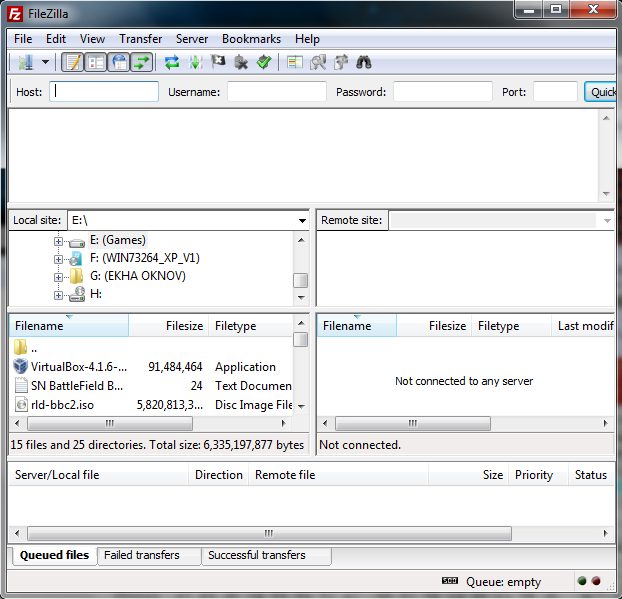The image size is (622, 599).
Task: Open the View menu
Action: (92, 39)
